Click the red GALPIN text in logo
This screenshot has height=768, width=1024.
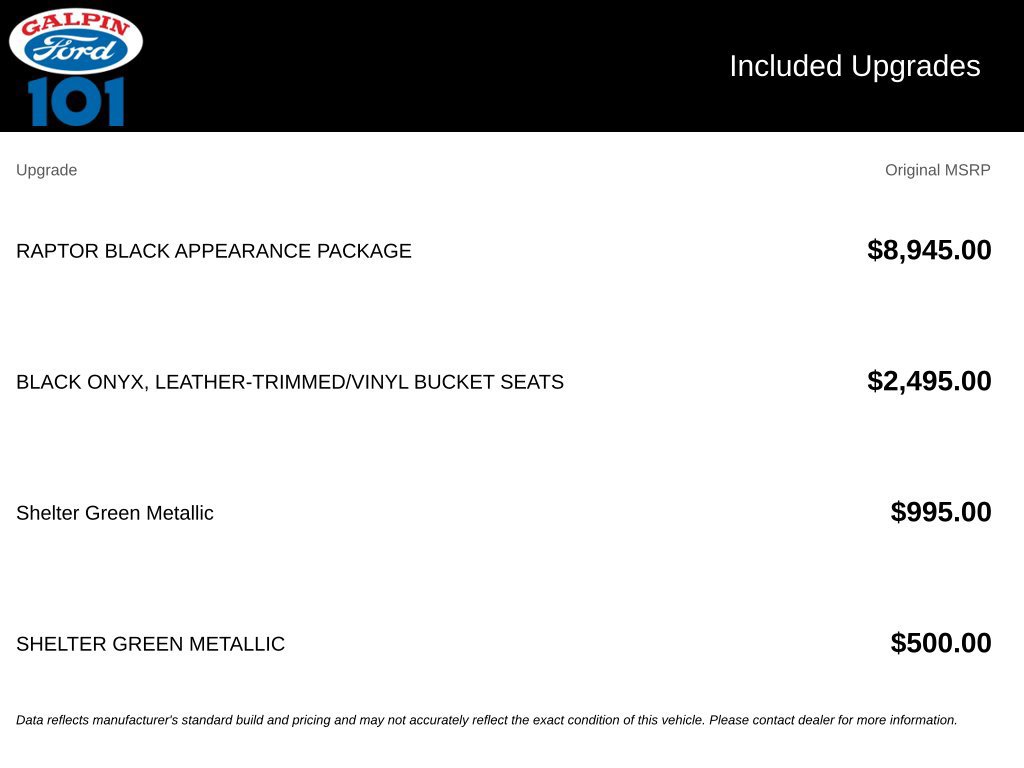76,24
